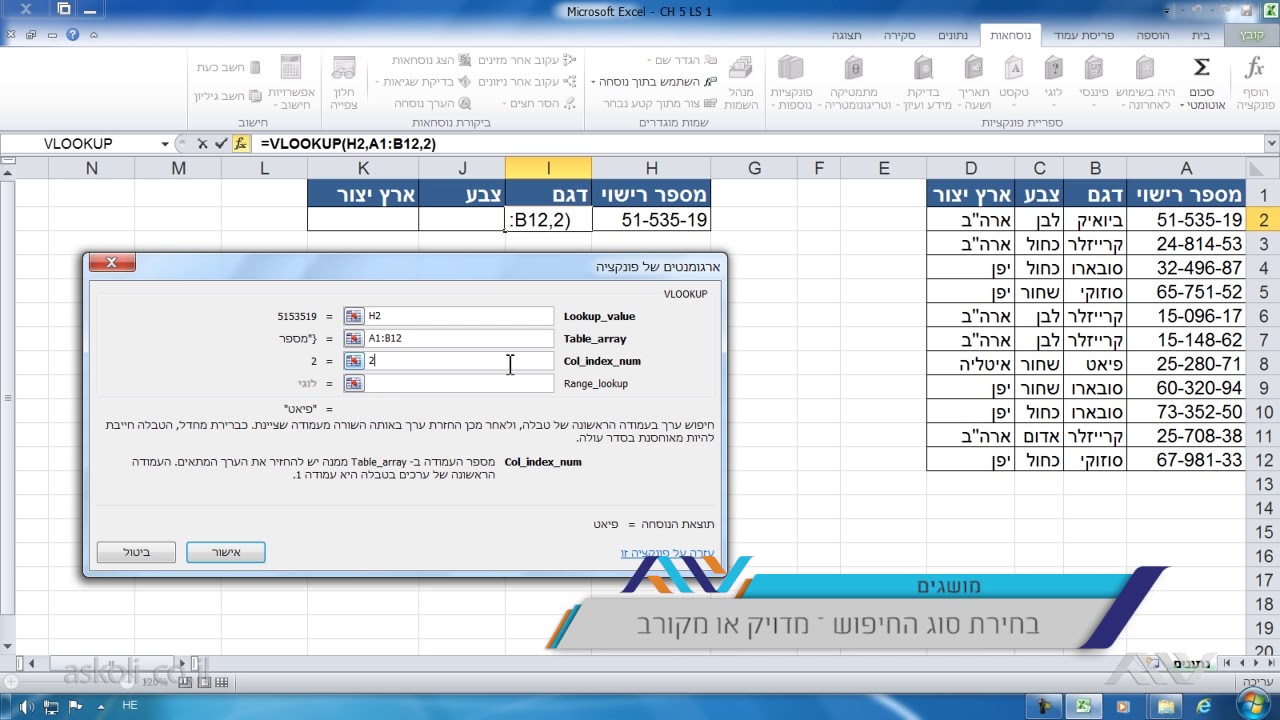Screen dimensions: 1280x720
Task: Click collapse-dialog icon for Range_lookup field
Action: [x=354, y=383]
